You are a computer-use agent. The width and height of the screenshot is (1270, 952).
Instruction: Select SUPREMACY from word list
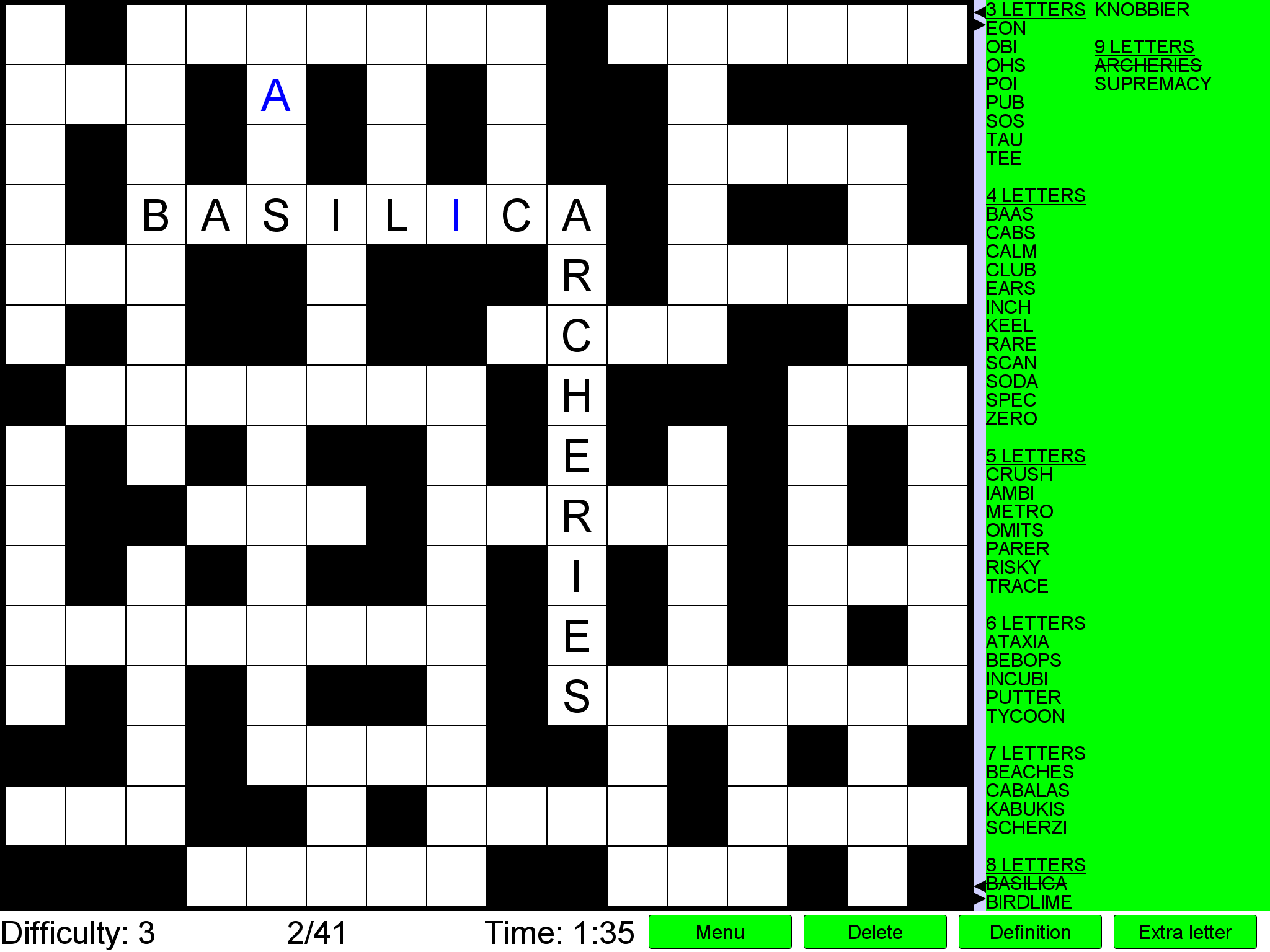(1152, 82)
